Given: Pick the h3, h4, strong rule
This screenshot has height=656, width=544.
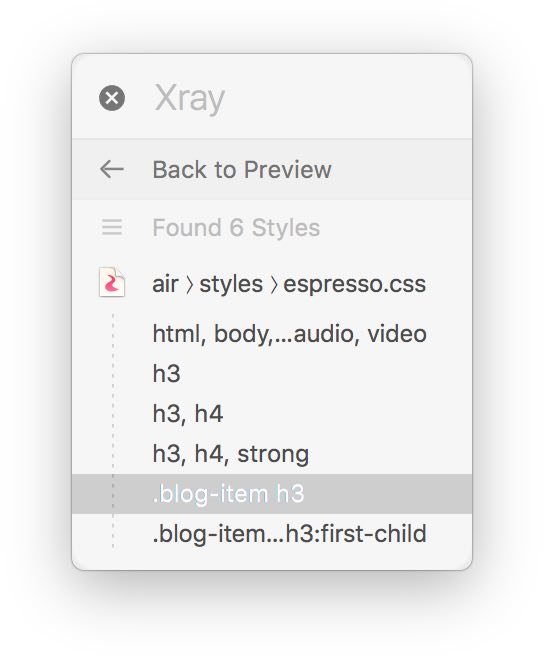Looking at the screenshot, I should click(272, 454).
